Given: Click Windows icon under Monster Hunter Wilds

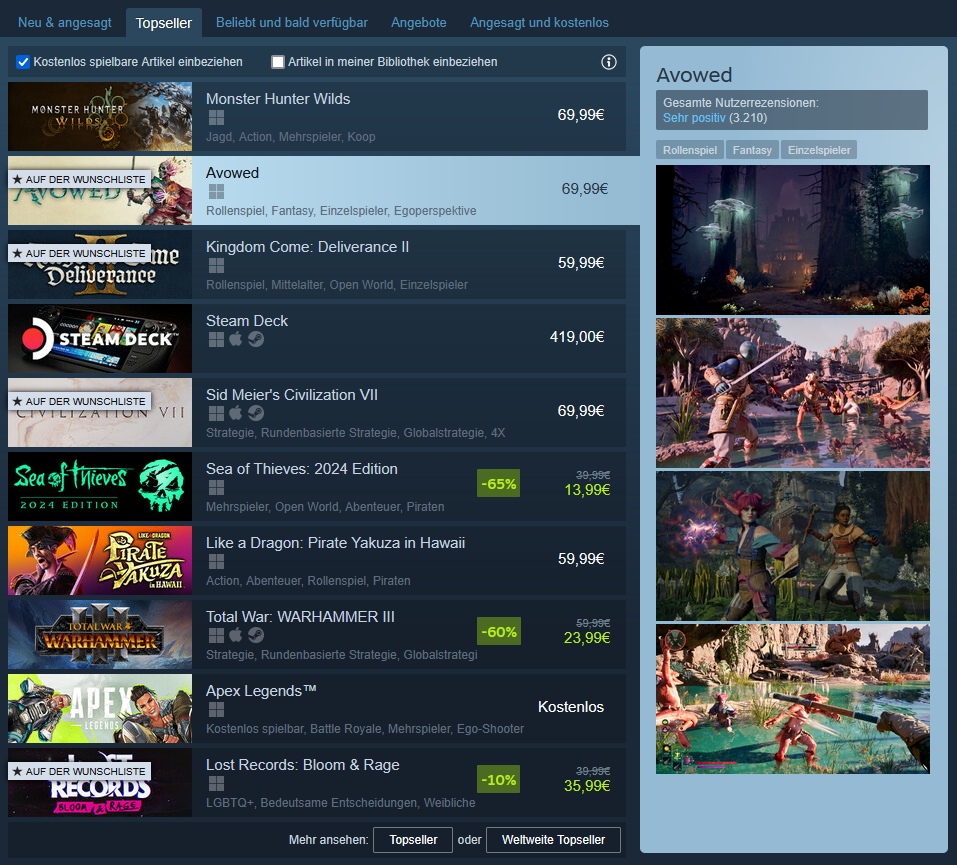Looking at the screenshot, I should pos(216,118).
